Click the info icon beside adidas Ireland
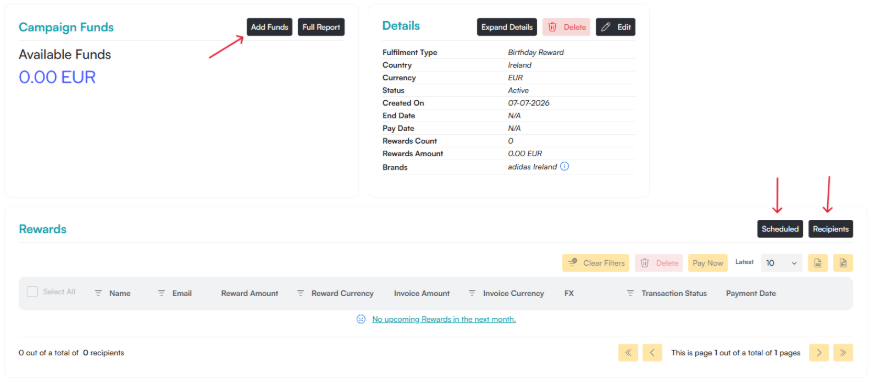The height and width of the screenshot is (385, 874). pyautogui.click(x=564, y=167)
